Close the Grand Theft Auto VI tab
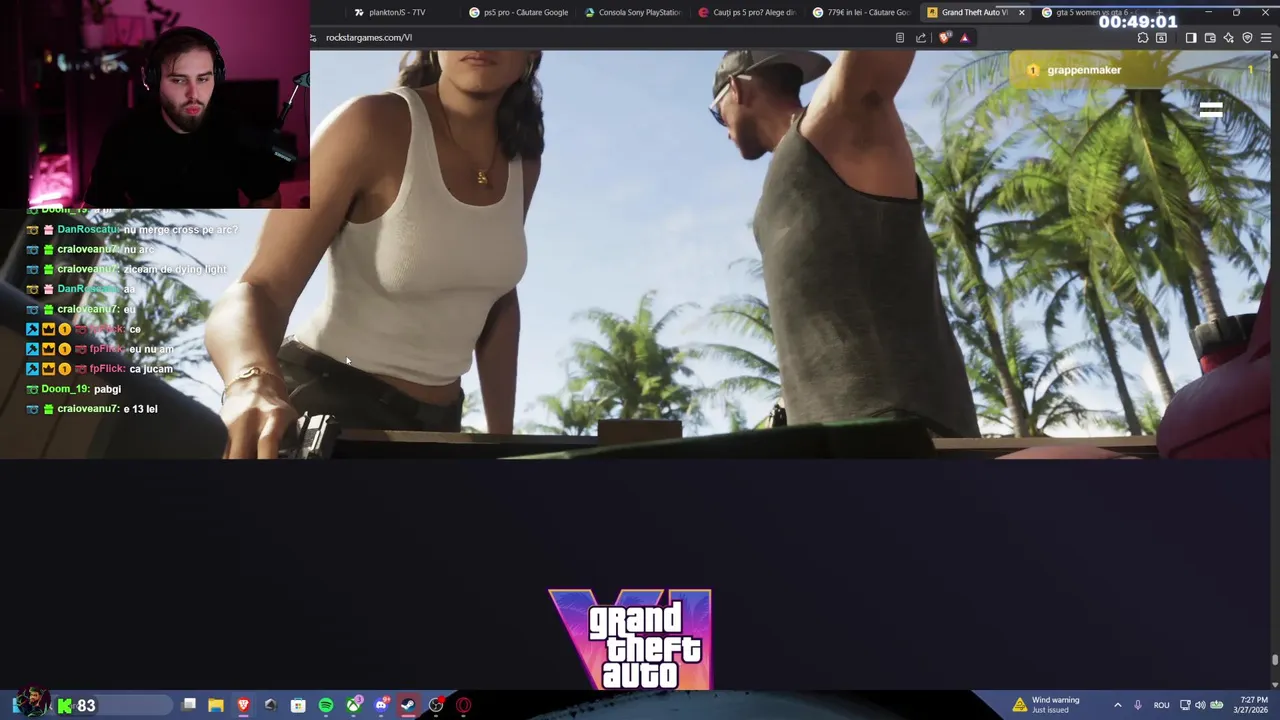The height and width of the screenshot is (720, 1280). pyautogui.click(x=1022, y=12)
